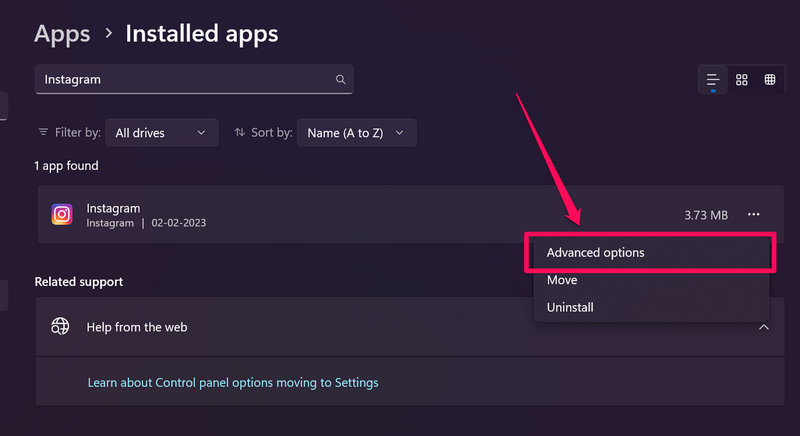Screen dimensions: 800x436
Task: Select Advanced options from the context menu
Action: (596, 253)
